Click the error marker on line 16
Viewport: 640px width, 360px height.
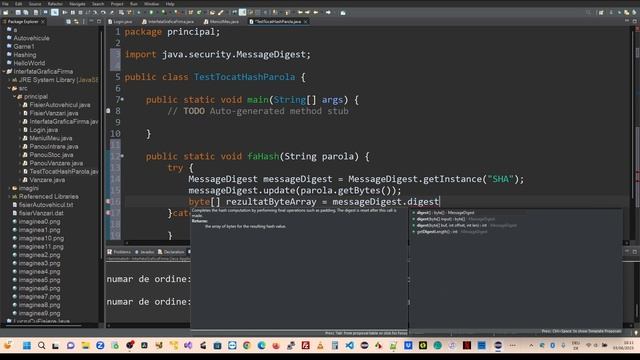108,201
